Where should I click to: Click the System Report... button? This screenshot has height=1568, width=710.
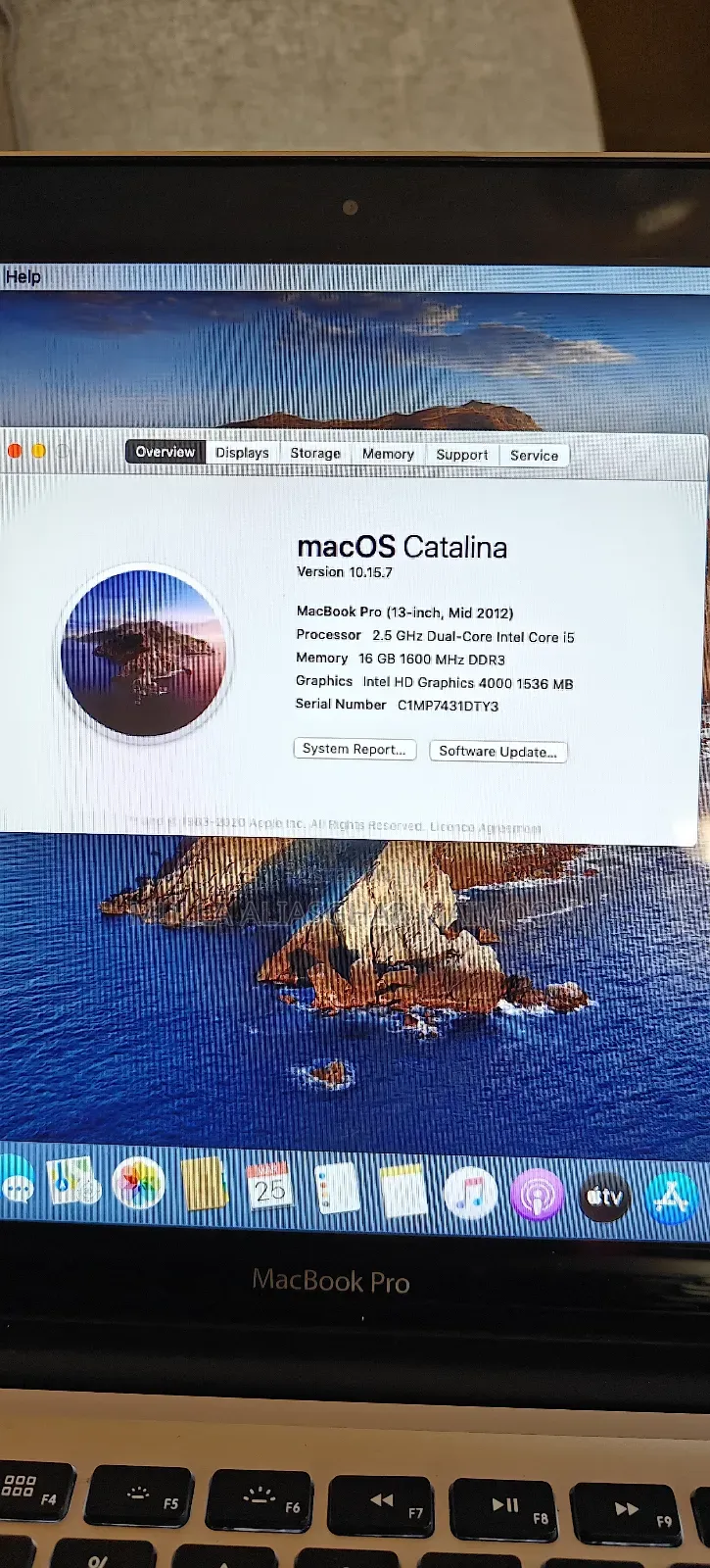click(x=354, y=749)
